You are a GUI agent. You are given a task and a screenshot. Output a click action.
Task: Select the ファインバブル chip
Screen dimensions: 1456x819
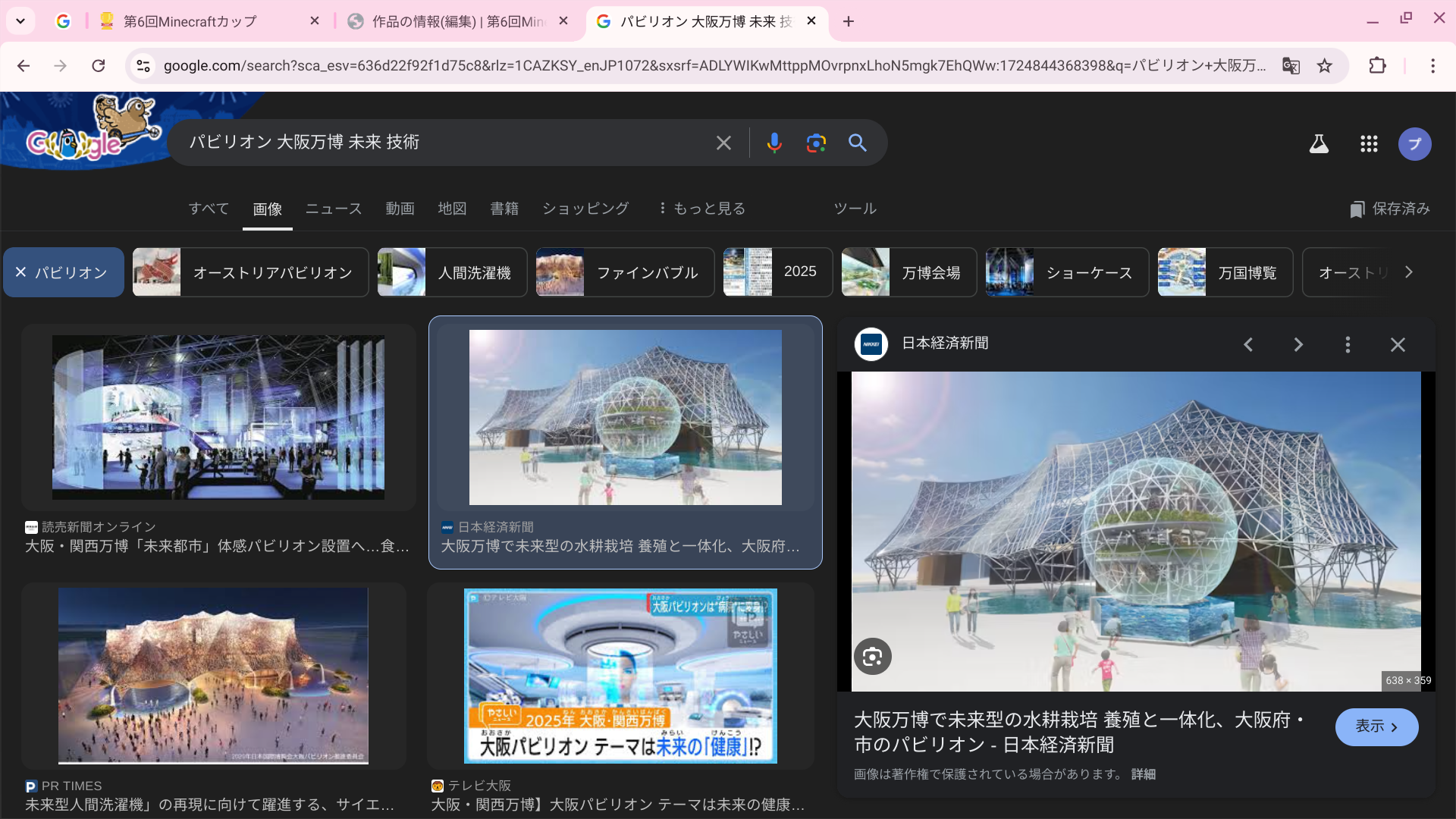625,272
